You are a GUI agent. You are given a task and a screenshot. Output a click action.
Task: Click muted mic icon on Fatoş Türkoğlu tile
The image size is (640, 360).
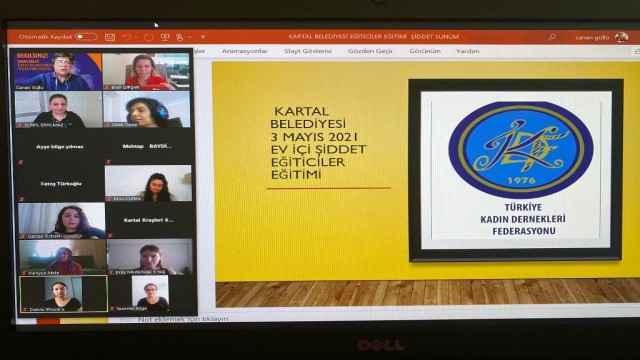(x=22, y=199)
